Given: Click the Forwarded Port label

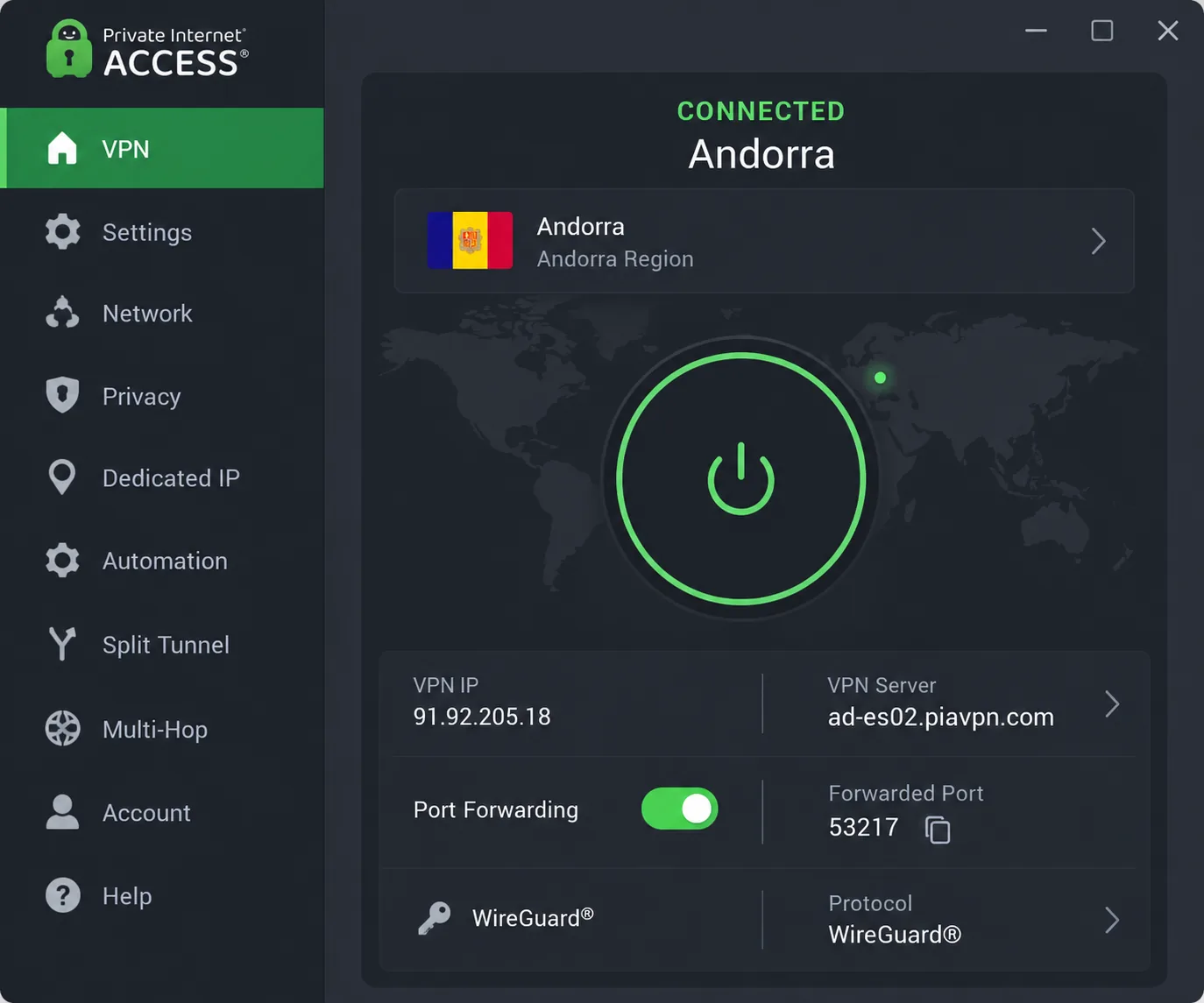Looking at the screenshot, I should coord(906,793).
